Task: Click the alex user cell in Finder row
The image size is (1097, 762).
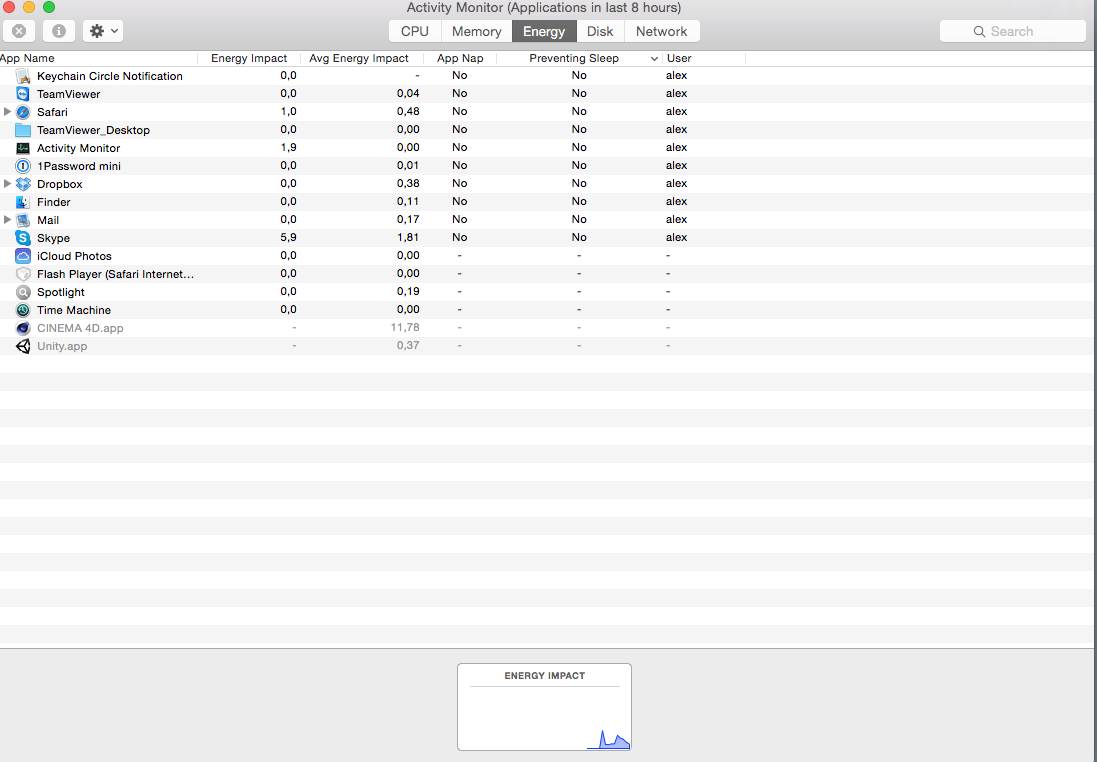Action: point(677,202)
